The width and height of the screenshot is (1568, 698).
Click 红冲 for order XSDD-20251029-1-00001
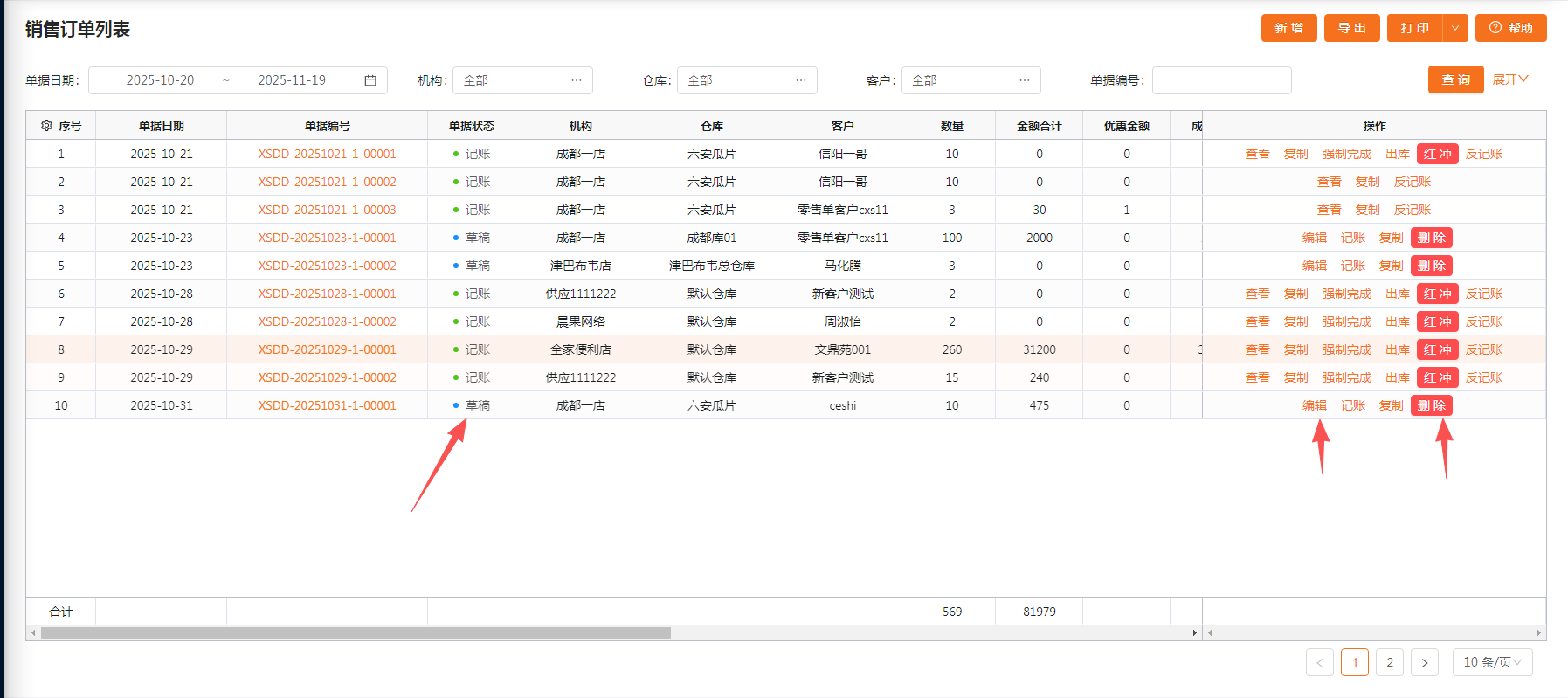[x=1438, y=349]
